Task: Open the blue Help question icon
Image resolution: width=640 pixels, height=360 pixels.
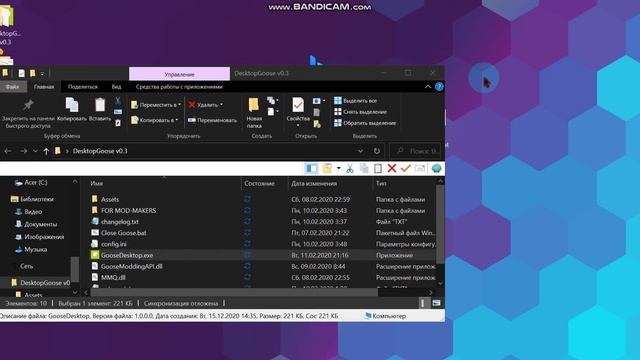Action: pos(439,87)
